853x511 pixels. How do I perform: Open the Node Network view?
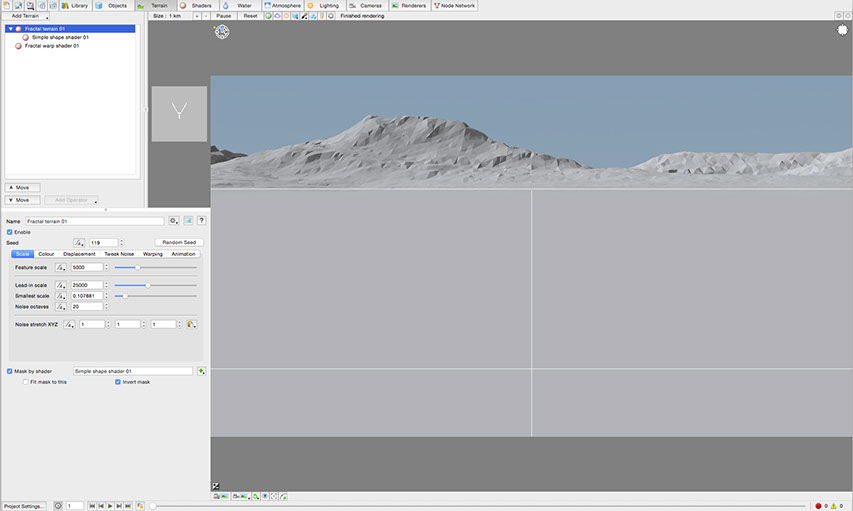pyautogui.click(x=456, y=5)
